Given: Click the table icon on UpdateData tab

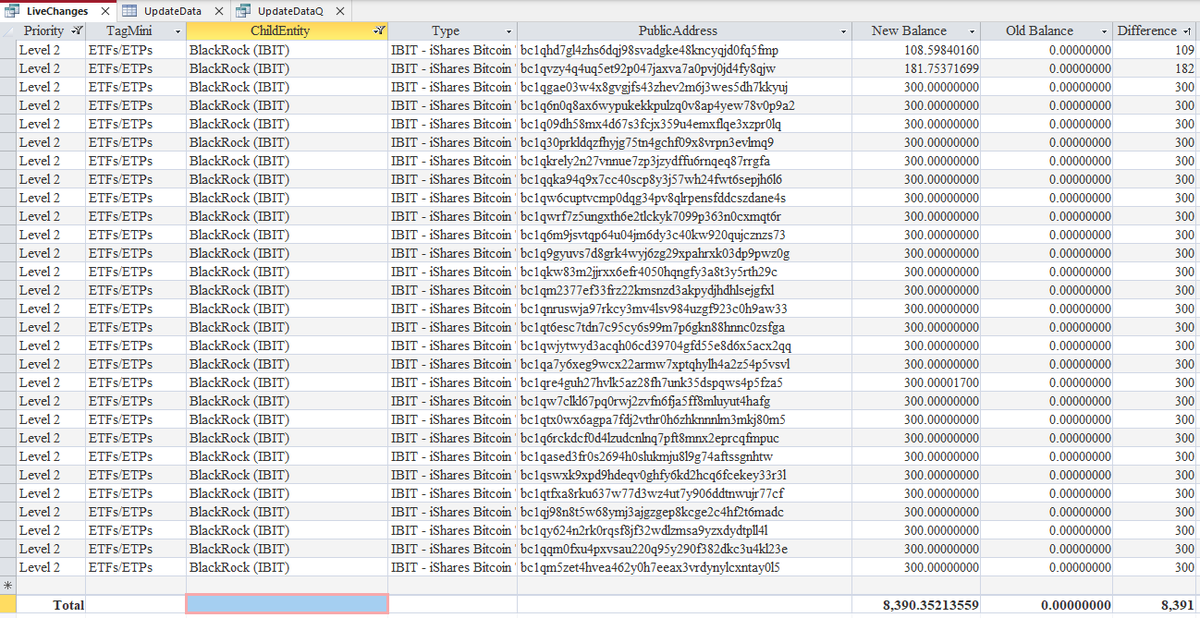Looking at the screenshot, I should 130,11.
